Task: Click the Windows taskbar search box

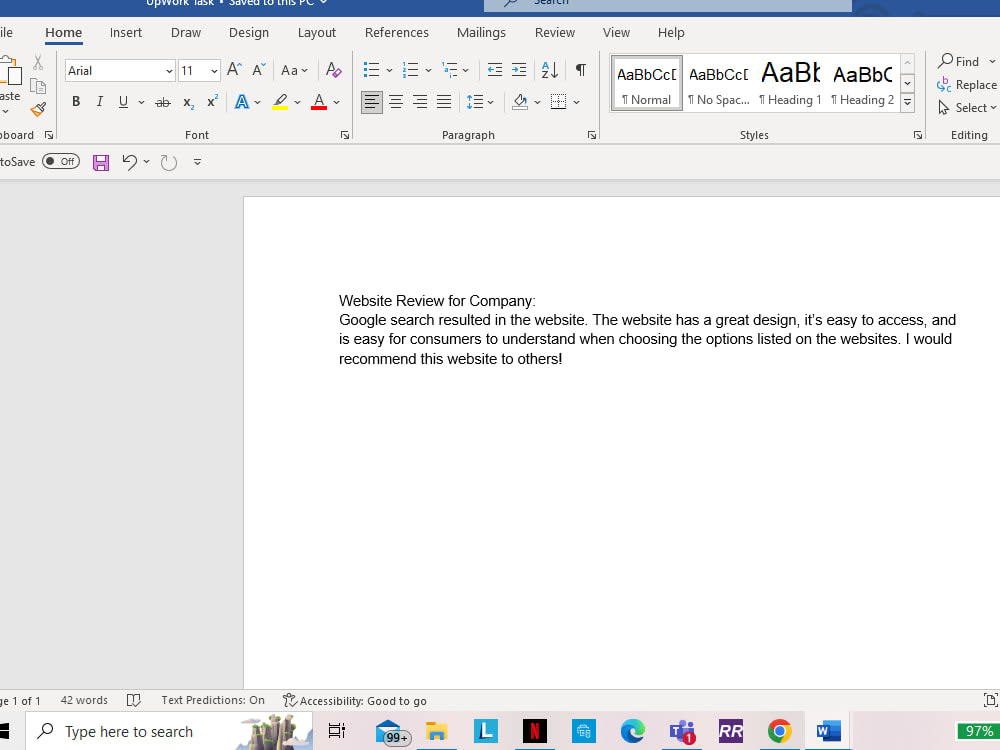Action: [x=169, y=731]
